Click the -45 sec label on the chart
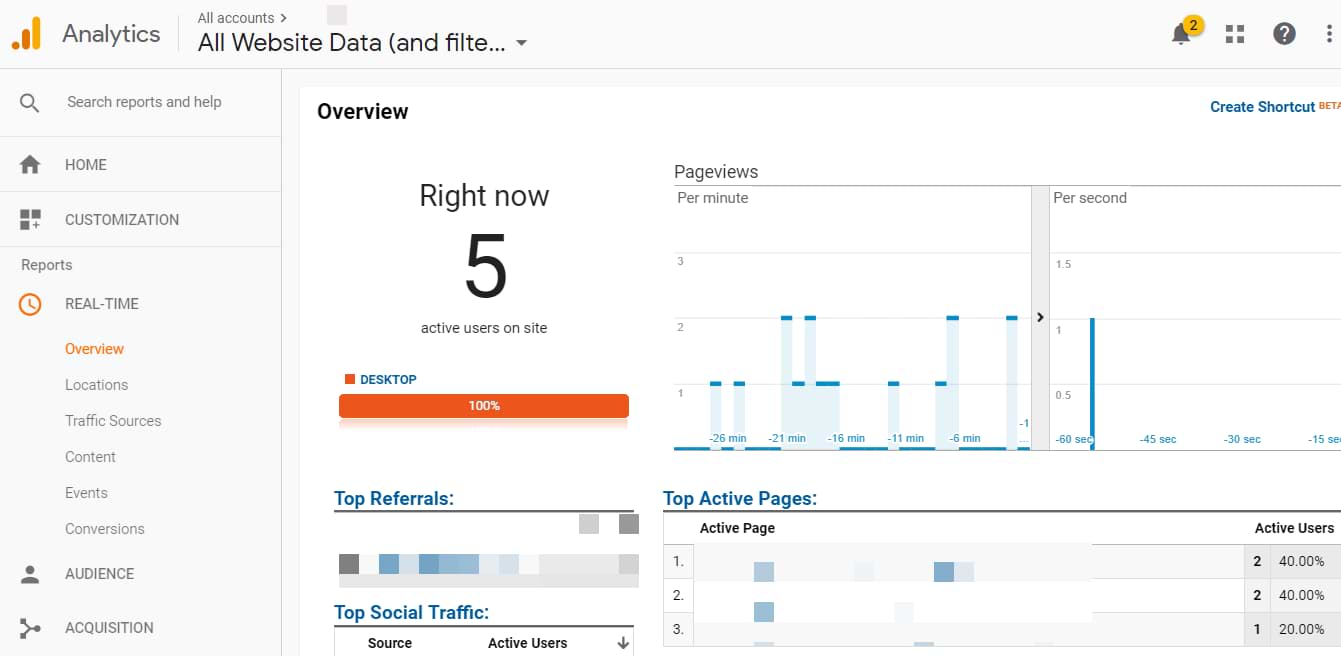The height and width of the screenshot is (656, 1341). tap(1158, 439)
